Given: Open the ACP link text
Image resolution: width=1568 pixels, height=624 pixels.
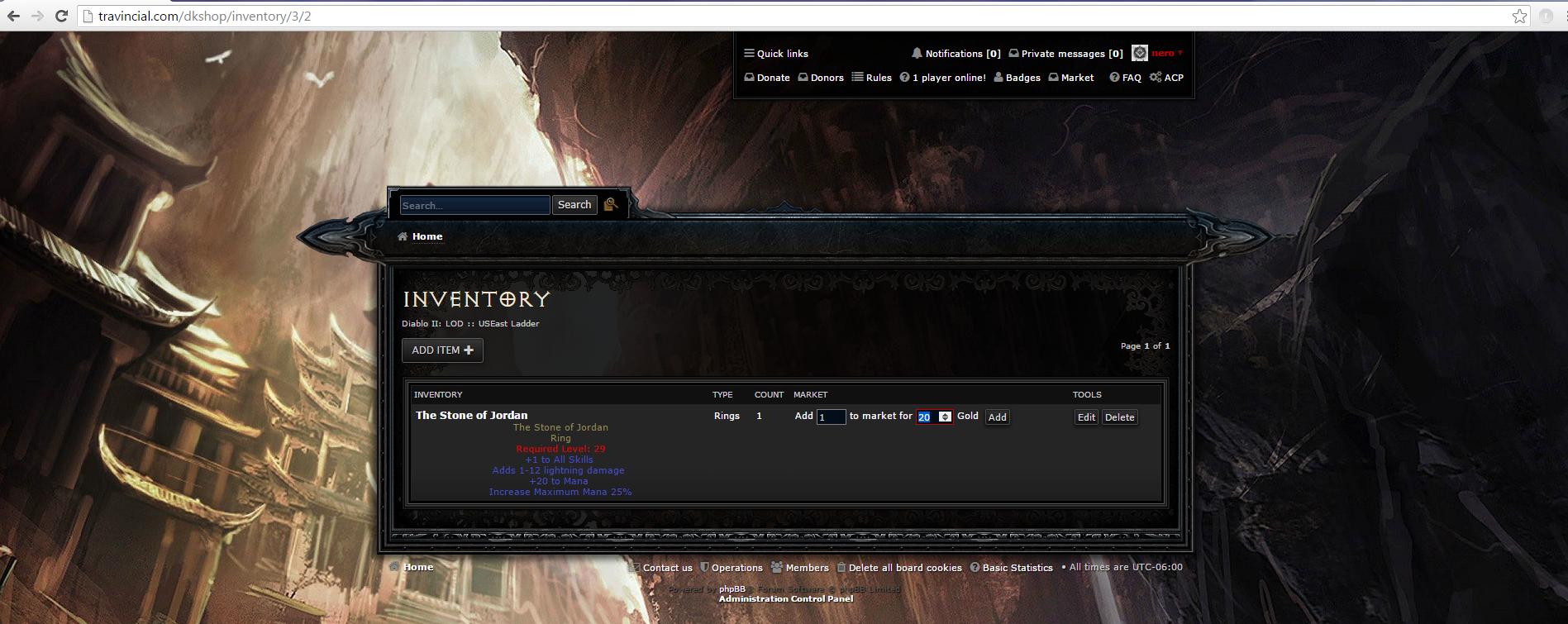Looking at the screenshot, I should click(x=1174, y=78).
